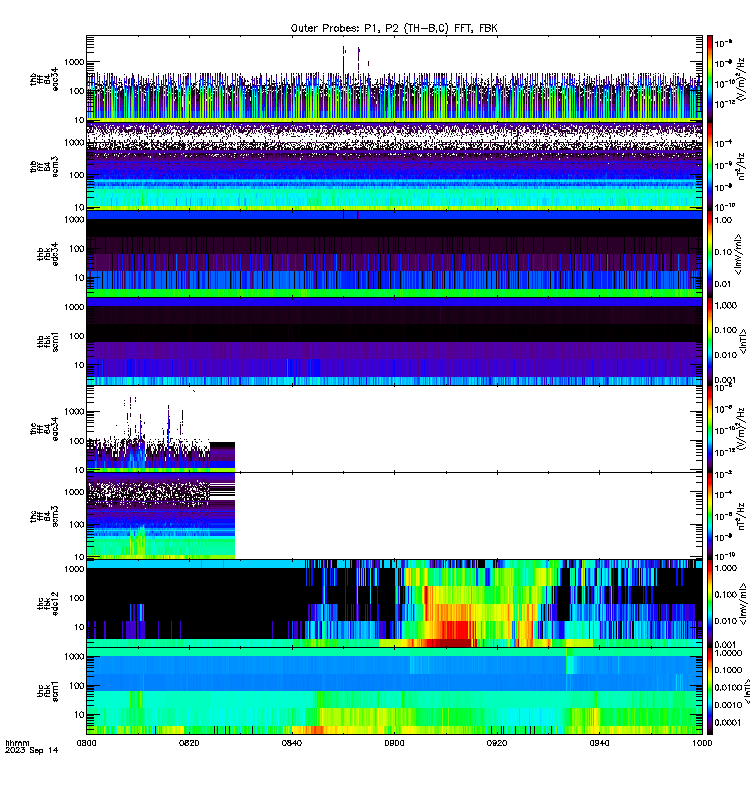Click the '0.10' tick on thb fbk edc34 color bar

click(x=723, y=252)
